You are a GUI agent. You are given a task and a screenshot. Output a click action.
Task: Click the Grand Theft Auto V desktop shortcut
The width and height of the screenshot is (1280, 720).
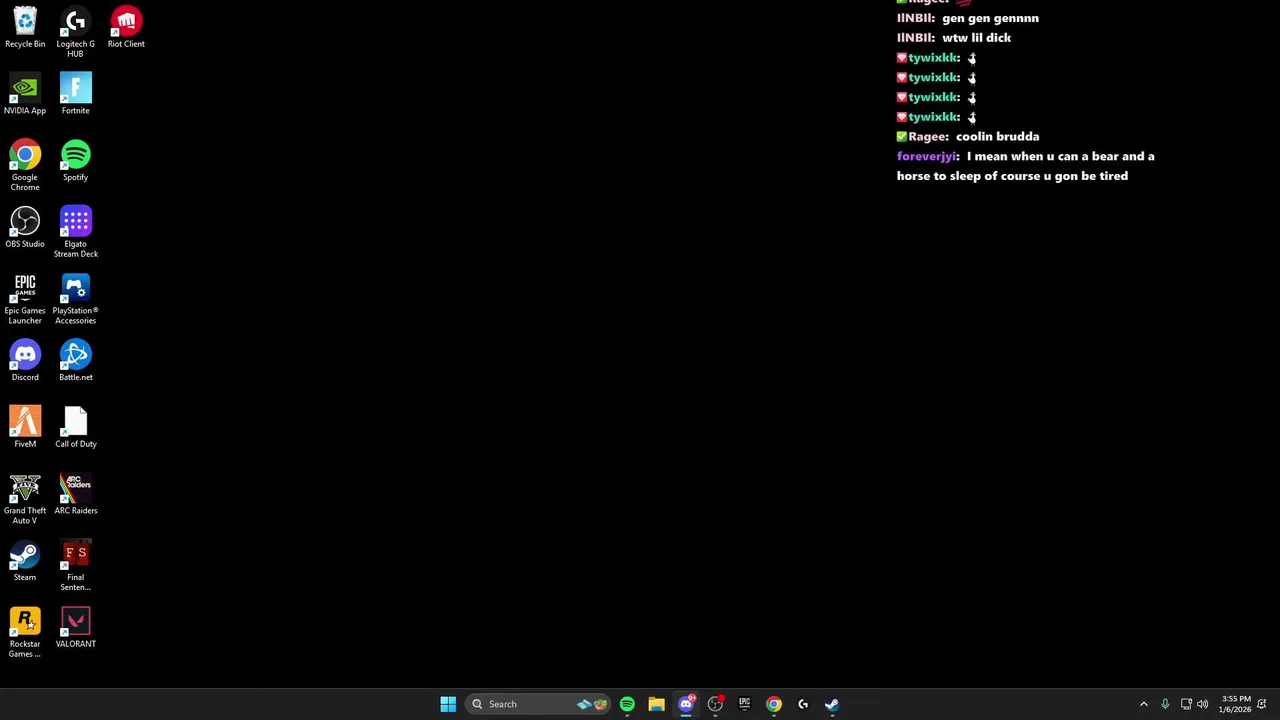pyautogui.click(x=25, y=500)
